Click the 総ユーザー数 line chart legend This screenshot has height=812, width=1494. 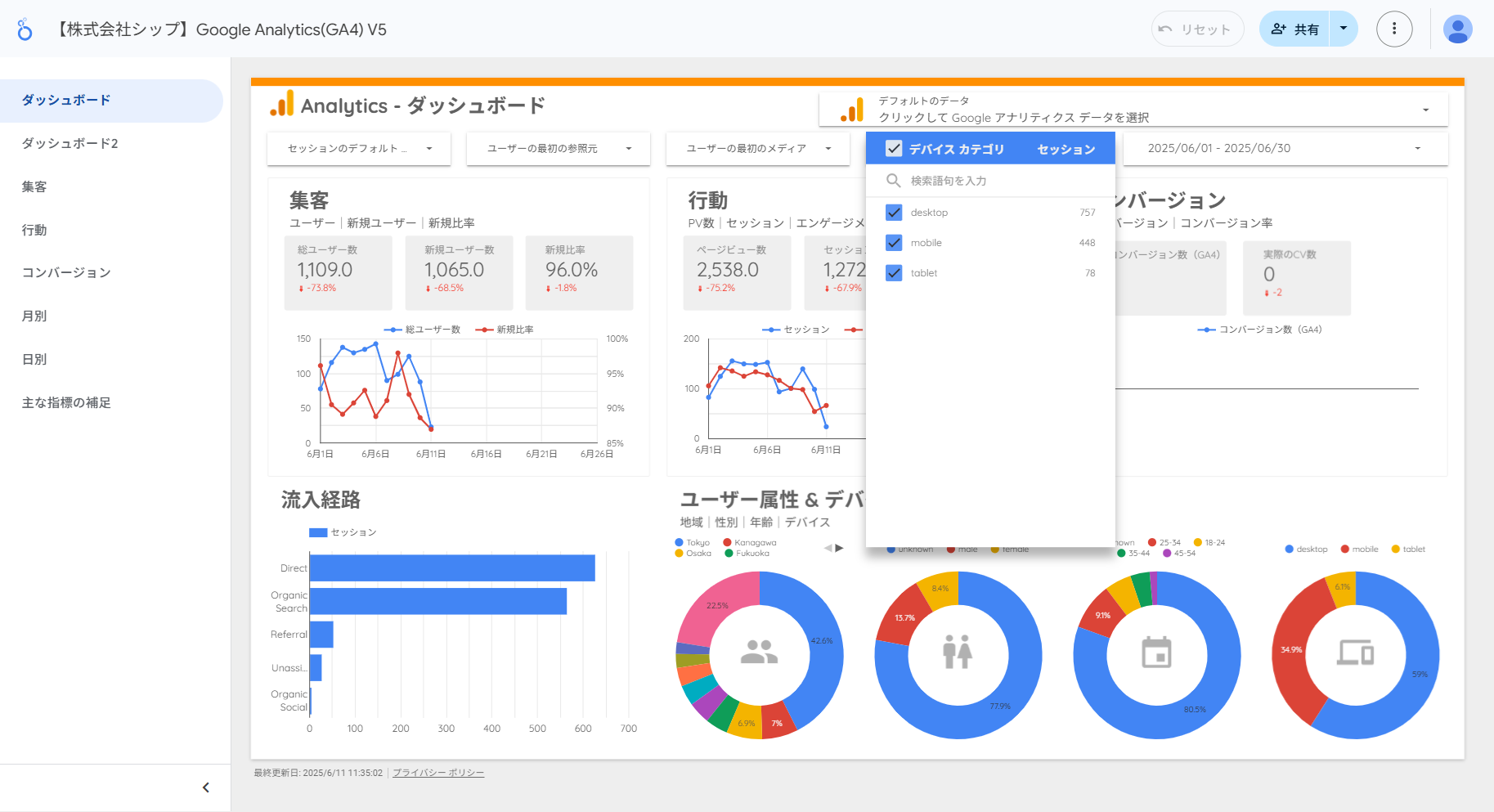pos(423,330)
